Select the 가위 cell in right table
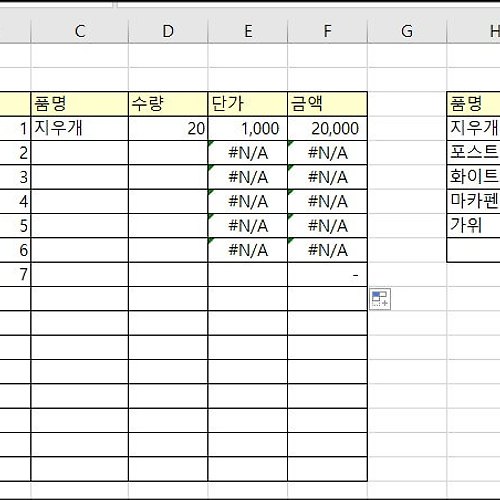 [x=474, y=226]
